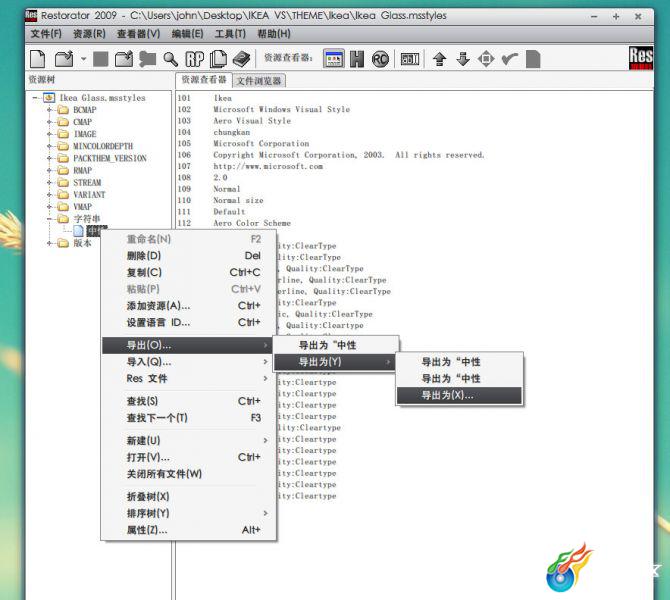Click the Save As folder toolbar icon
Screen dimensions: 670x600
tap(124, 59)
